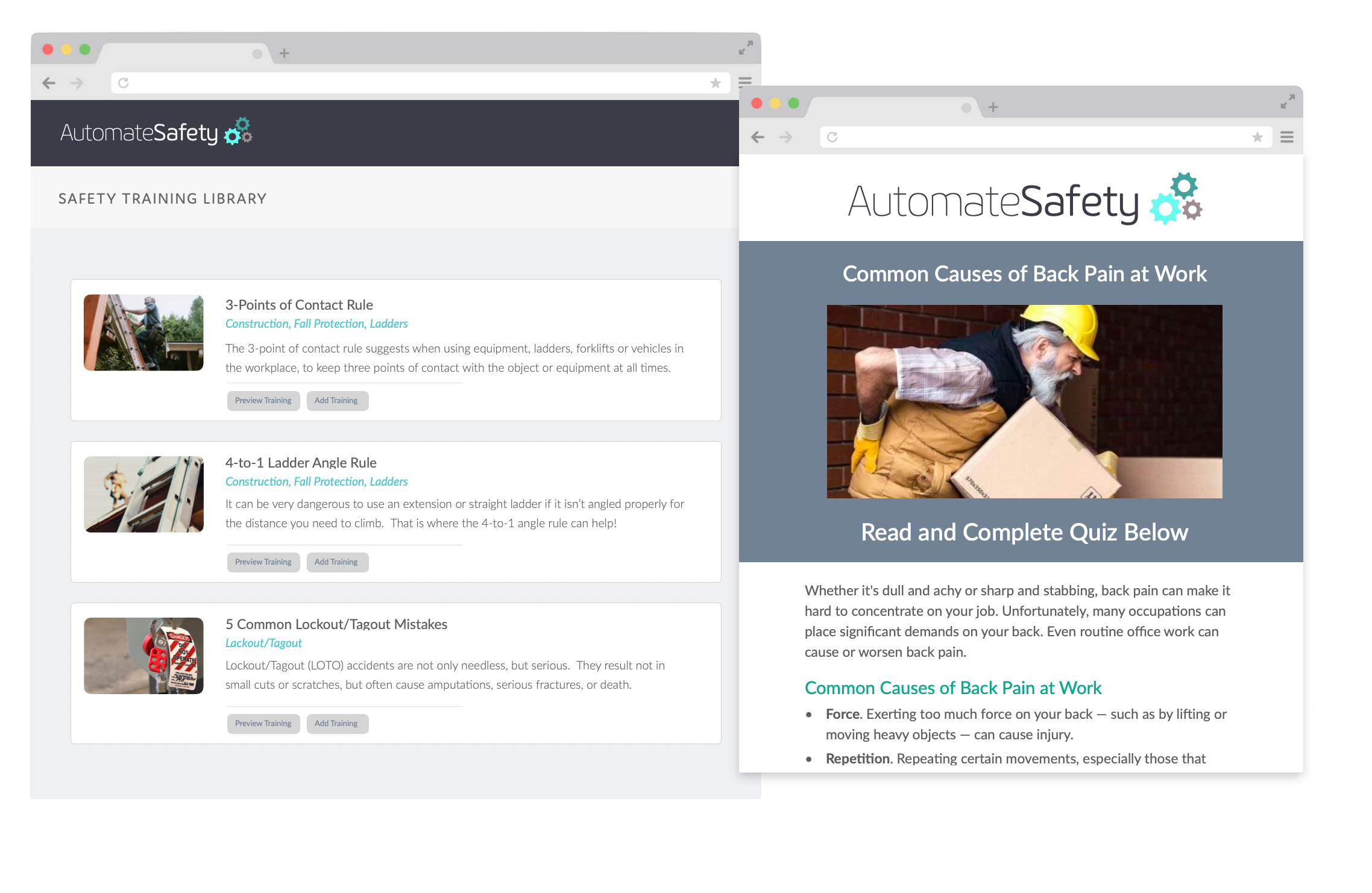Viewport: 1372px width, 893px height.
Task: Select the active tab in left browser window
Action: (184, 53)
